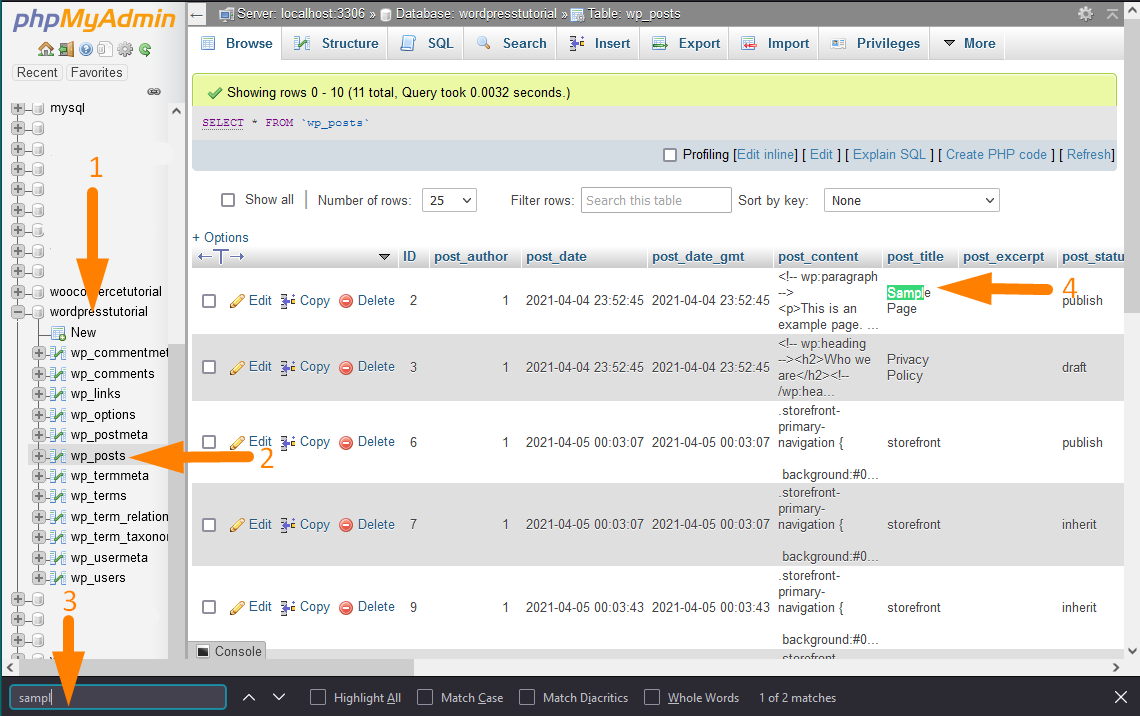Click pencil Edit icon for row ID 9
This screenshot has height=716, width=1140.
tap(237, 607)
